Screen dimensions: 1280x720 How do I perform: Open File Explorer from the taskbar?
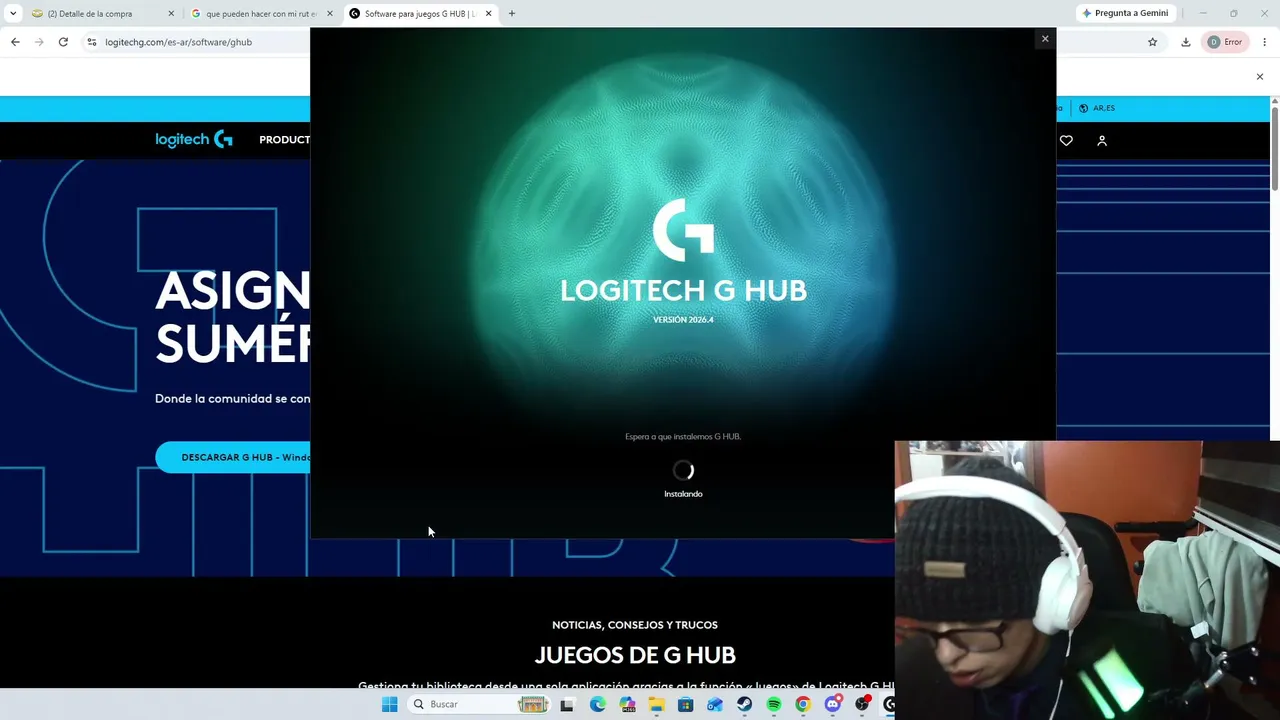click(656, 704)
